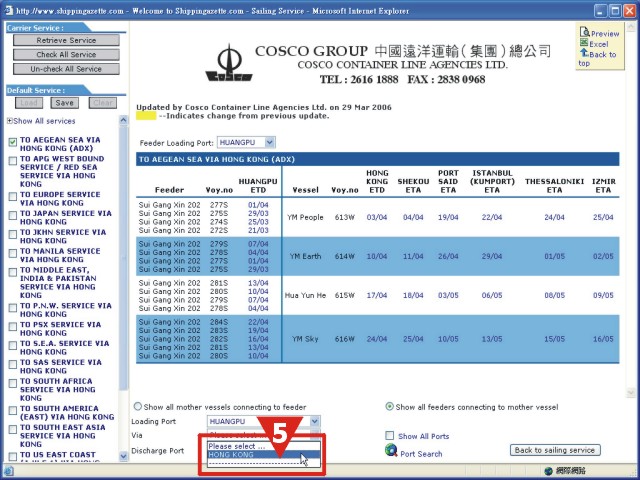
Task: Check TO S.E.A. SERVICE VIA HONG KONG
Action: [x=13, y=345]
